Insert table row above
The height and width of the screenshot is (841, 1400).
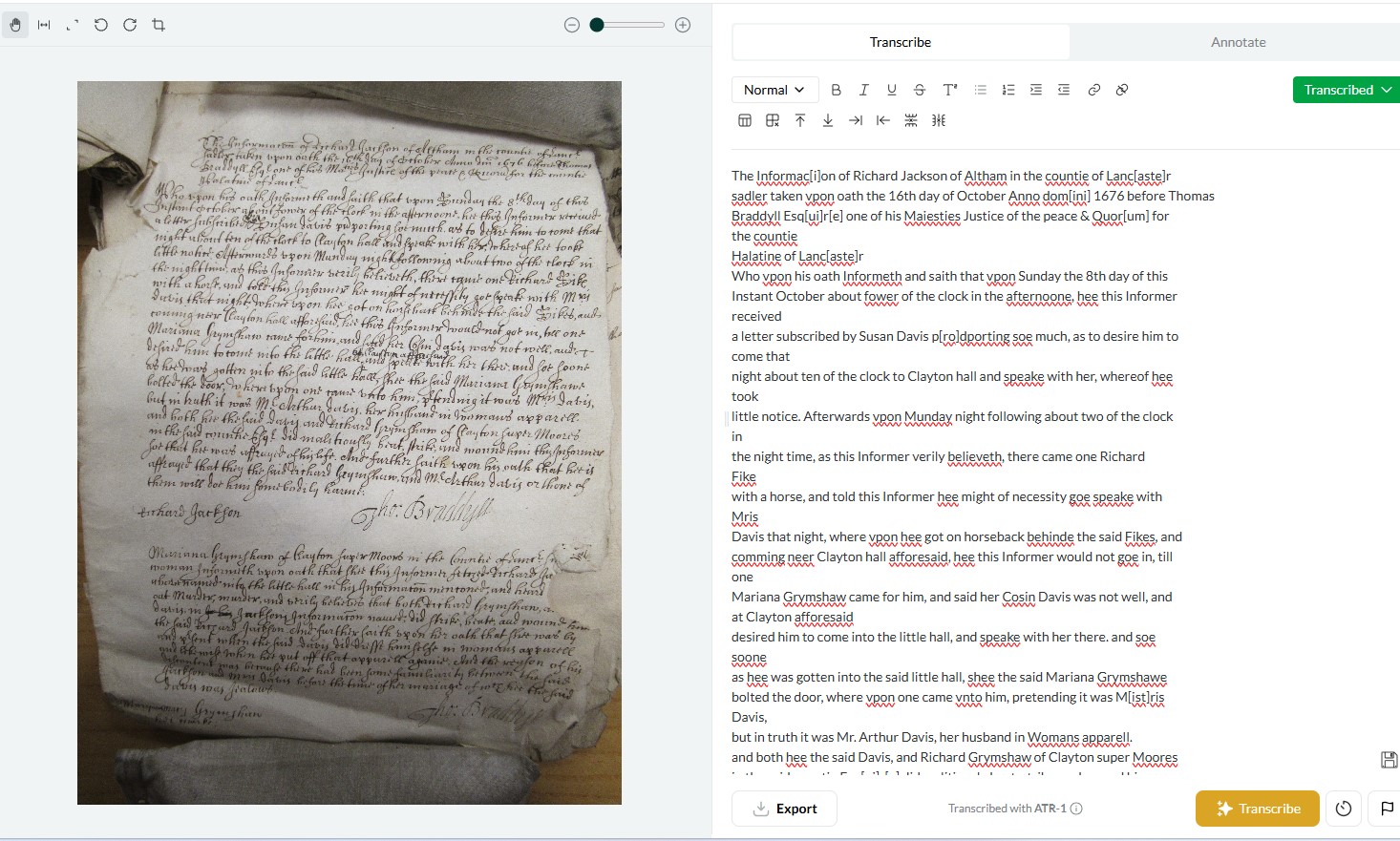click(x=800, y=120)
